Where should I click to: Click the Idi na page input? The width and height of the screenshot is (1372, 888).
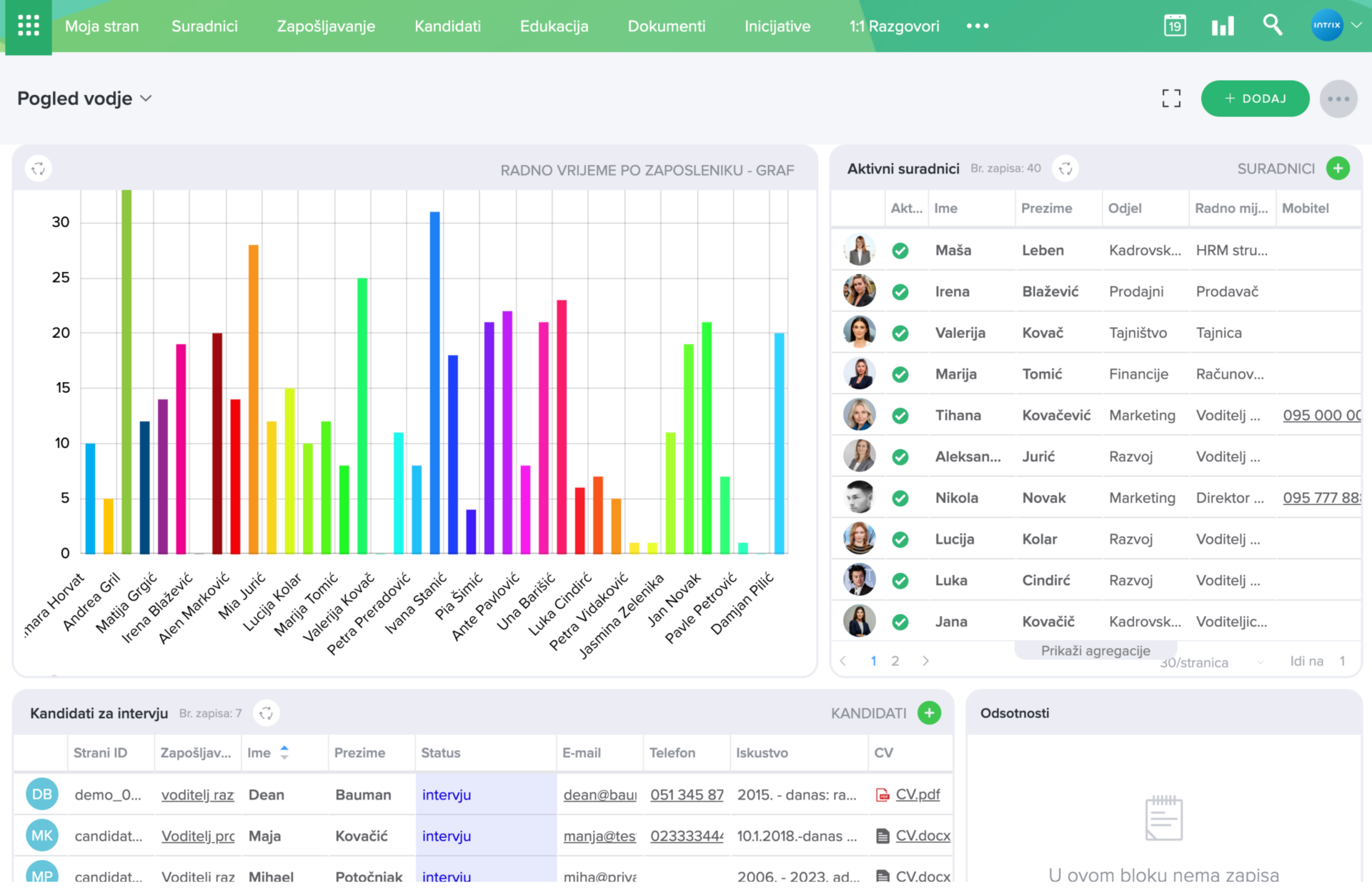(x=1342, y=662)
